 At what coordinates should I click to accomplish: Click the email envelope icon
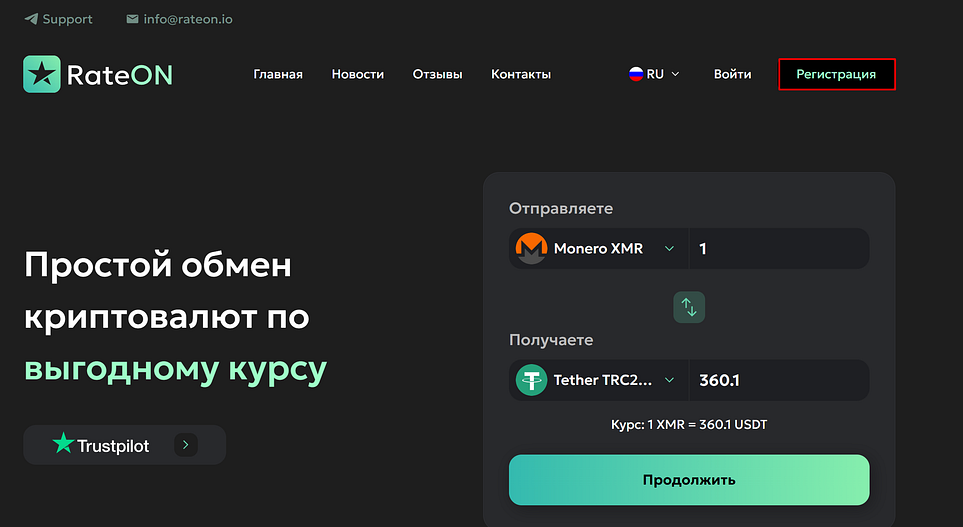(x=132, y=19)
